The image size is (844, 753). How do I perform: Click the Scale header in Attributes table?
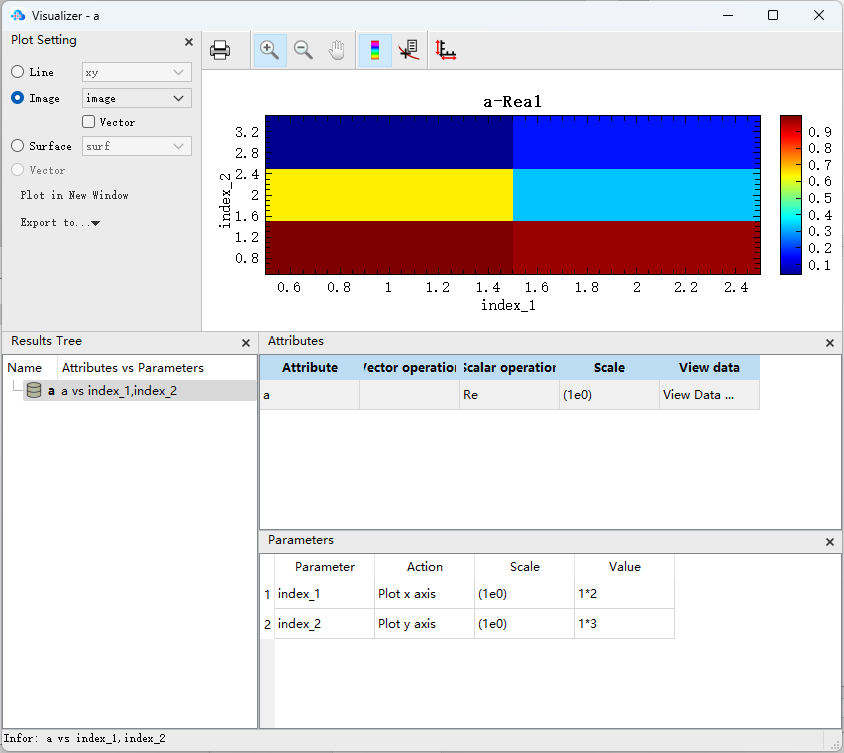609,367
